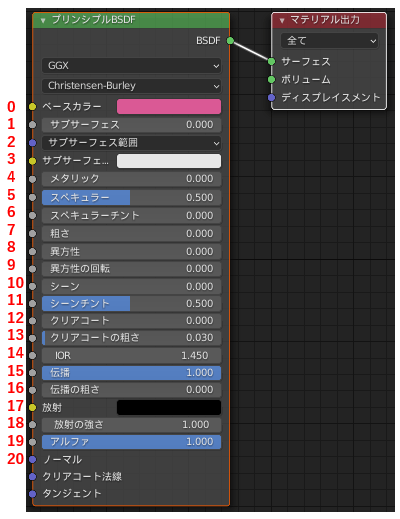Click the アルファ slider at 1.000
Viewport: 400px width, 519px height.
(131, 442)
